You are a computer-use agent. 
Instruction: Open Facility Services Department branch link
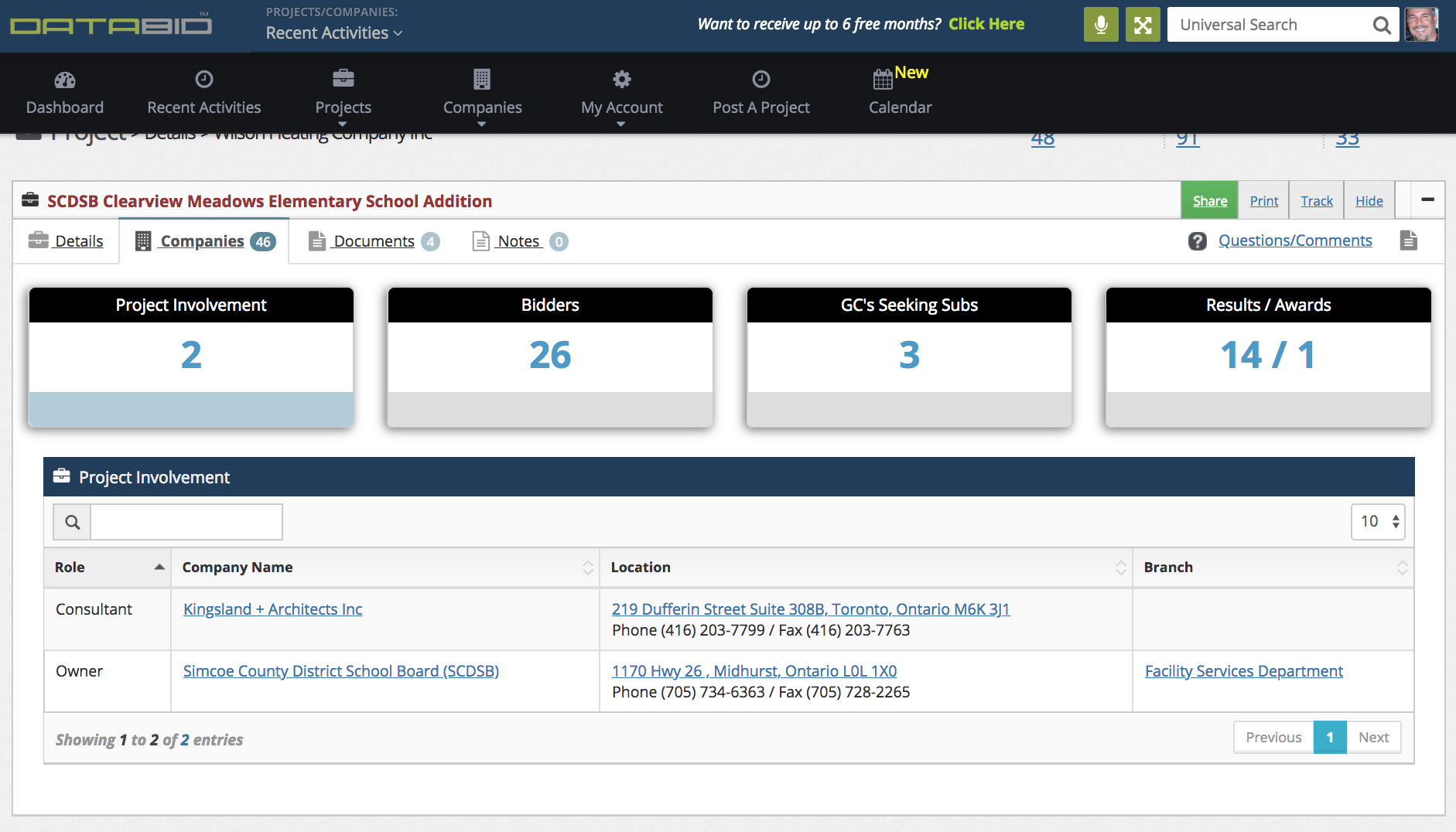coord(1244,671)
